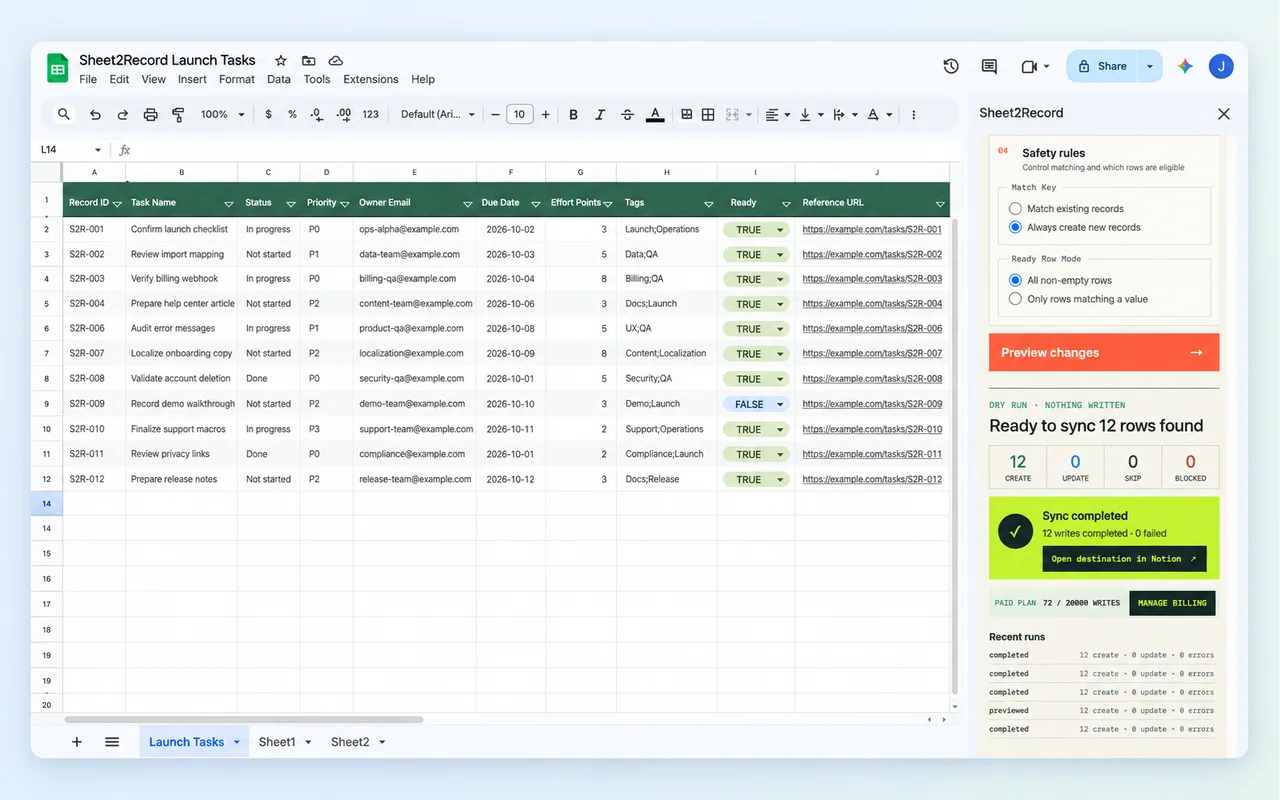Open the text color picker
1280x800 pixels.
[655, 114]
